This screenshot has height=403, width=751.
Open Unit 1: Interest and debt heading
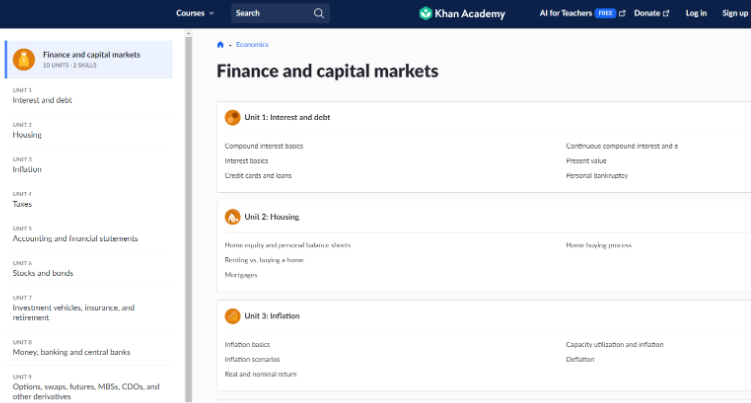pyautogui.click(x=287, y=117)
